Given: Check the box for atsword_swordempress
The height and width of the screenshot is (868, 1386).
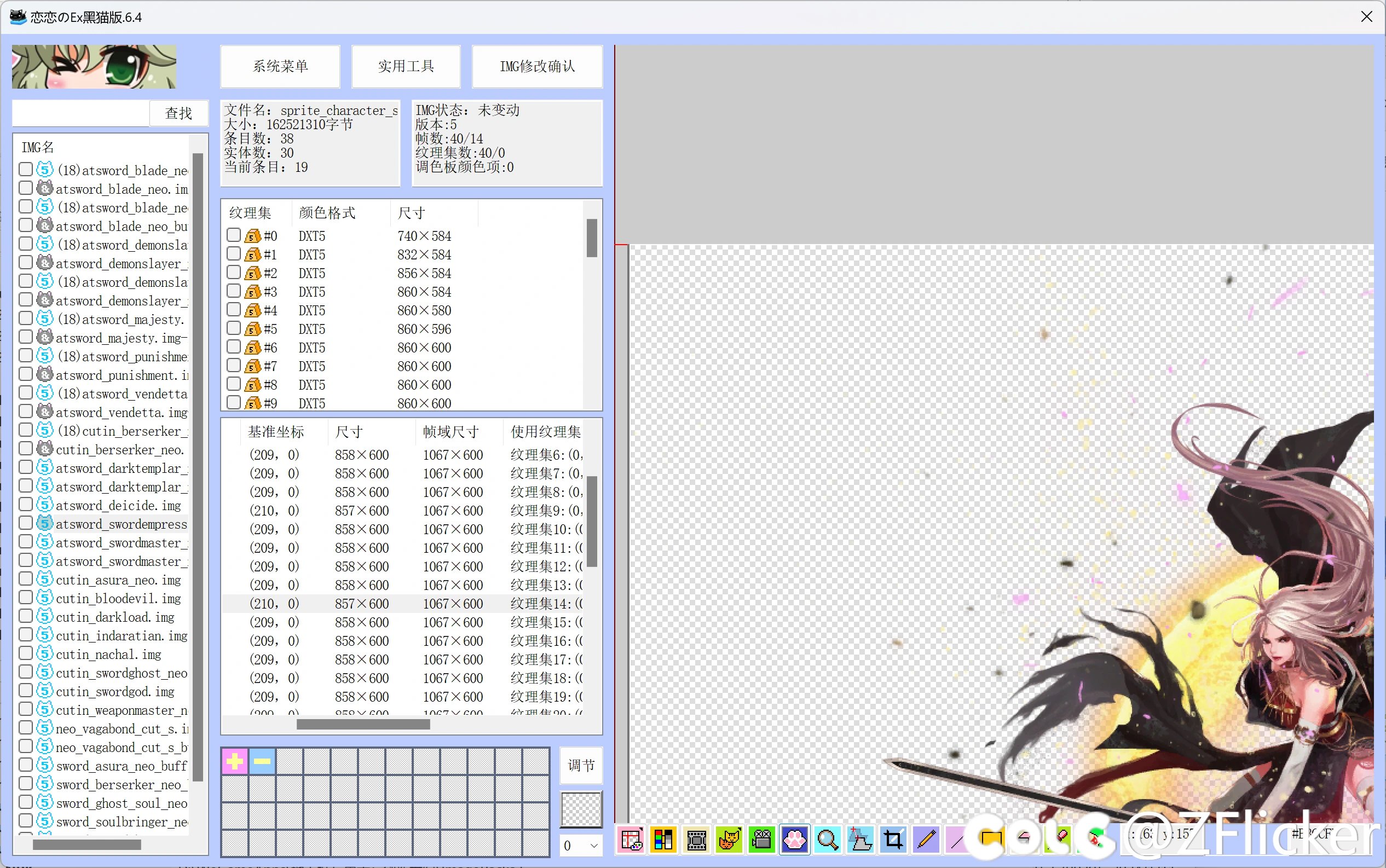Looking at the screenshot, I should click(x=25, y=523).
